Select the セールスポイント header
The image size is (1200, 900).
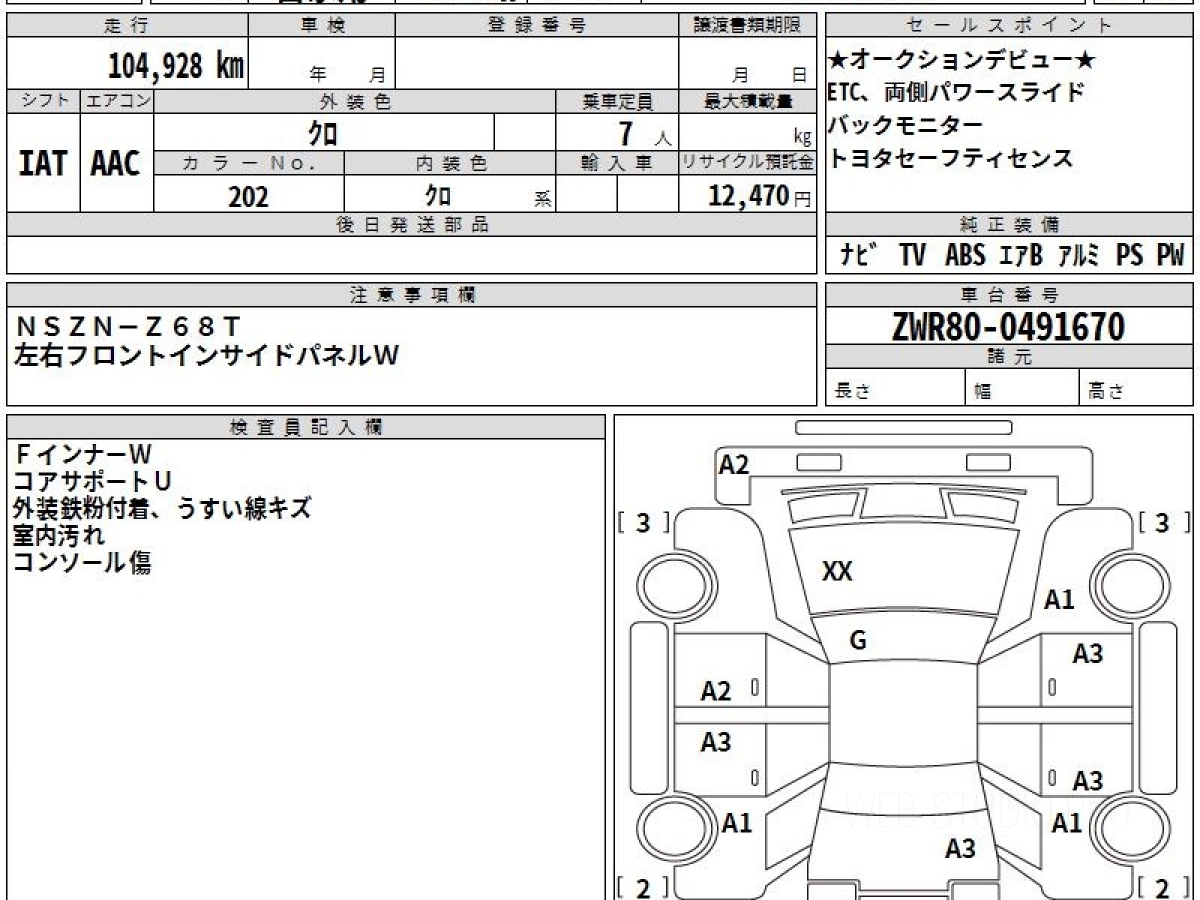pos(1008,26)
